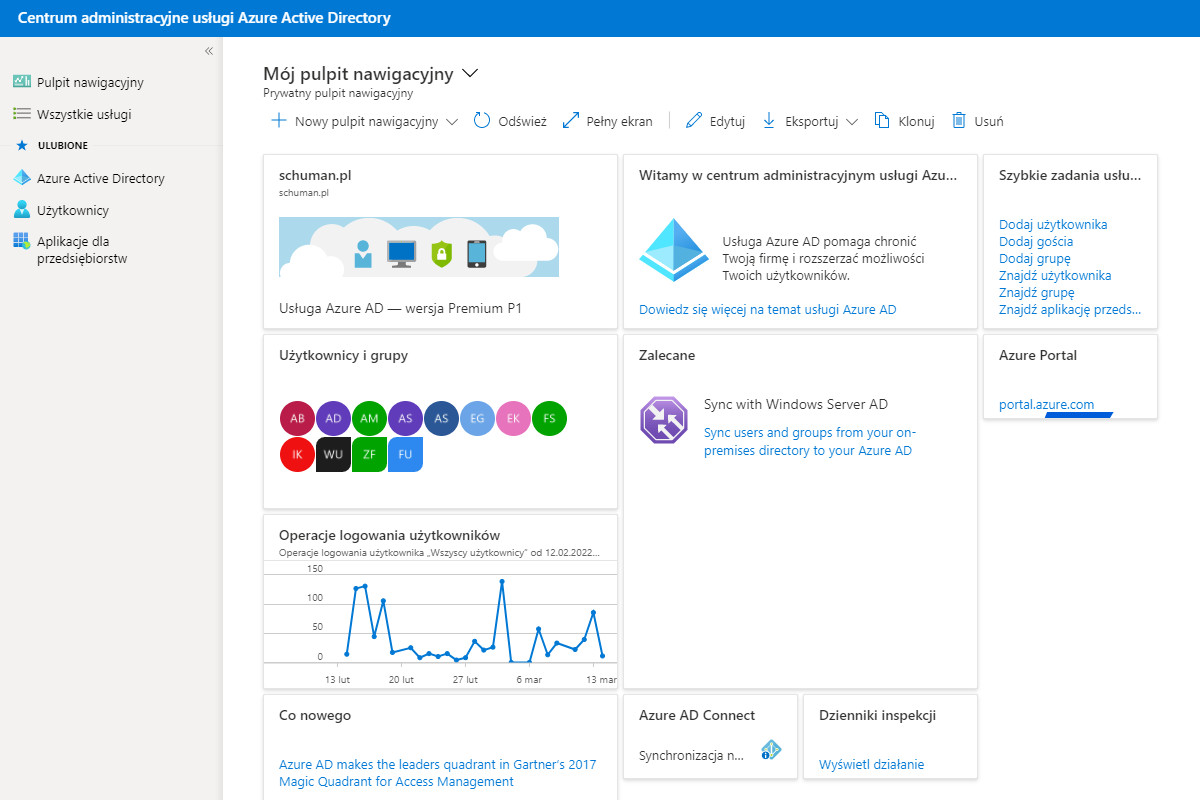Expand the Eksportuj dropdown arrow
Image resolution: width=1200 pixels, height=800 pixels.
pos(852,122)
